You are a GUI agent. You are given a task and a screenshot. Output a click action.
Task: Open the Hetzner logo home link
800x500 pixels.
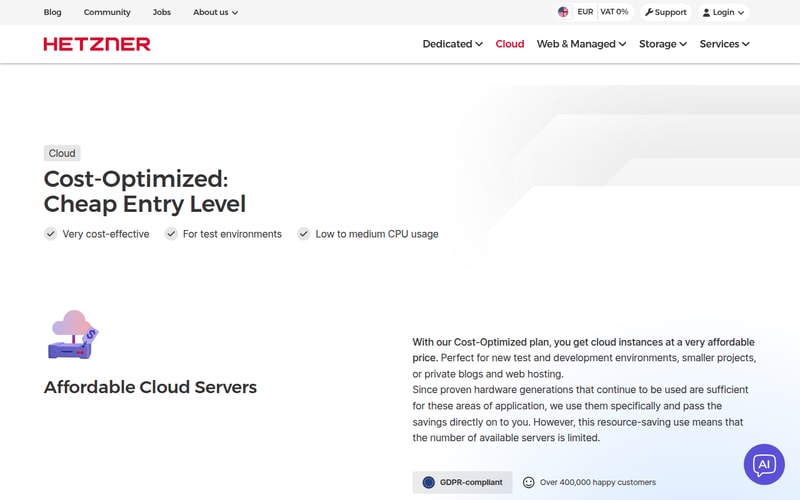pyautogui.click(x=97, y=44)
